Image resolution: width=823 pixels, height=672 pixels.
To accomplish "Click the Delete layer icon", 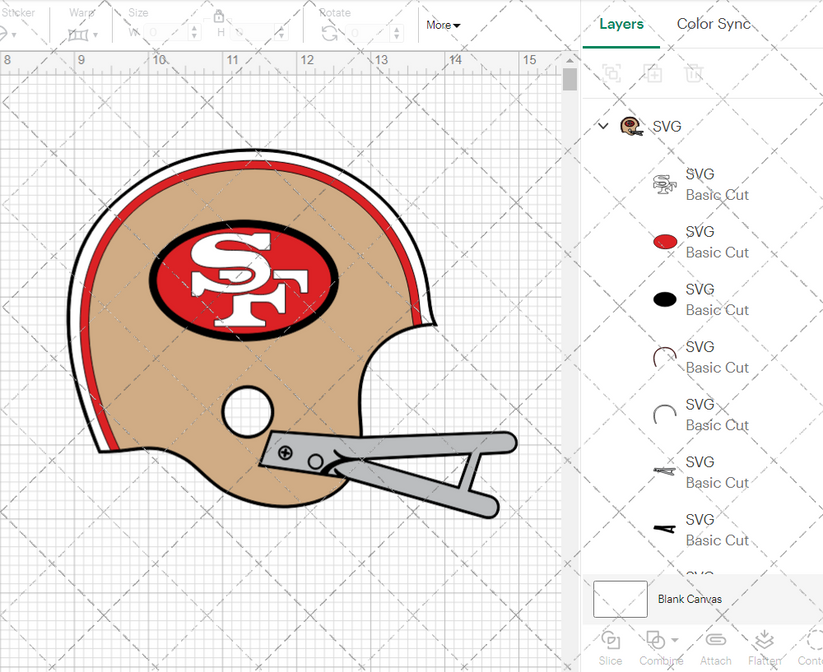I will 694,73.
